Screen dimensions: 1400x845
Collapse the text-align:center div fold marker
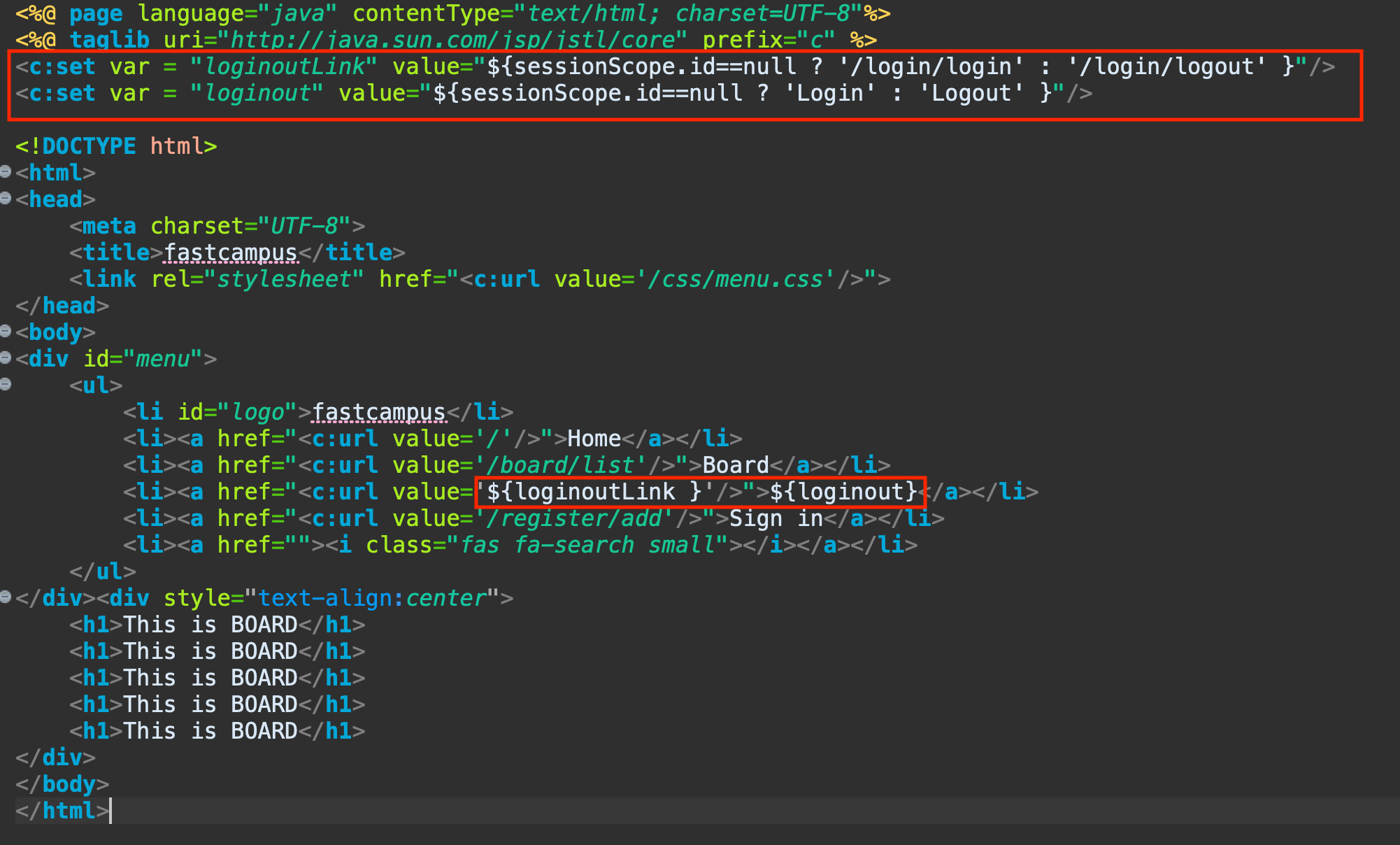pyautogui.click(x=6, y=597)
